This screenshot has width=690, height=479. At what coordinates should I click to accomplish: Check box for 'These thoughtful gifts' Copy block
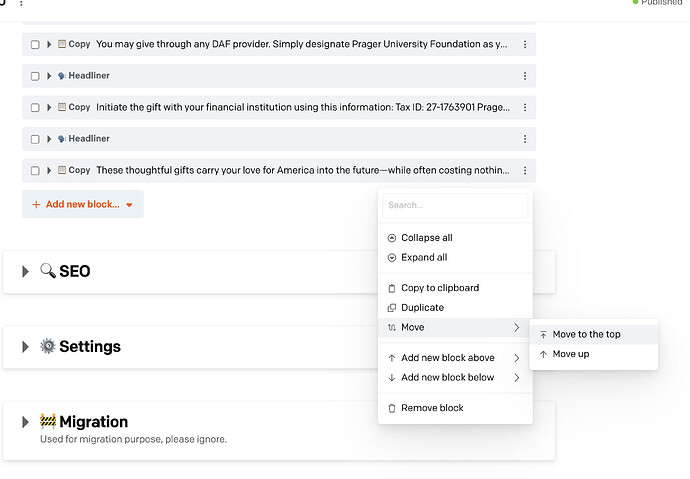point(35,171)
